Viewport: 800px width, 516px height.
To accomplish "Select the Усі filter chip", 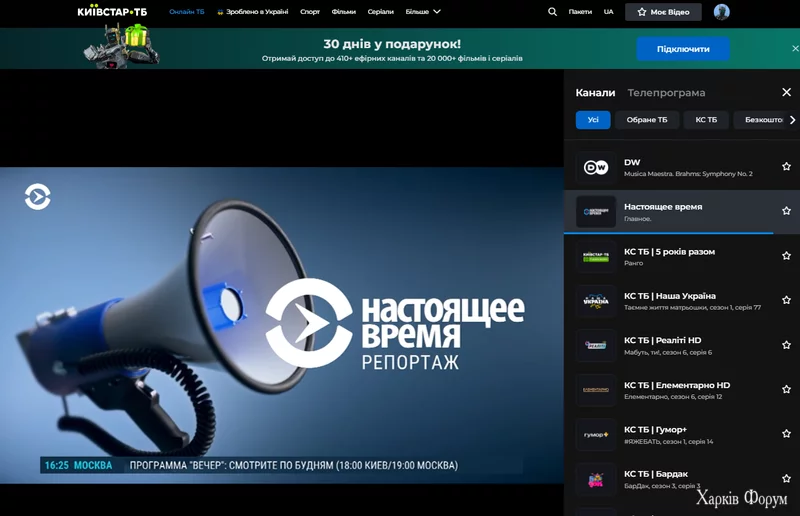I will click(x=593, y=120).
